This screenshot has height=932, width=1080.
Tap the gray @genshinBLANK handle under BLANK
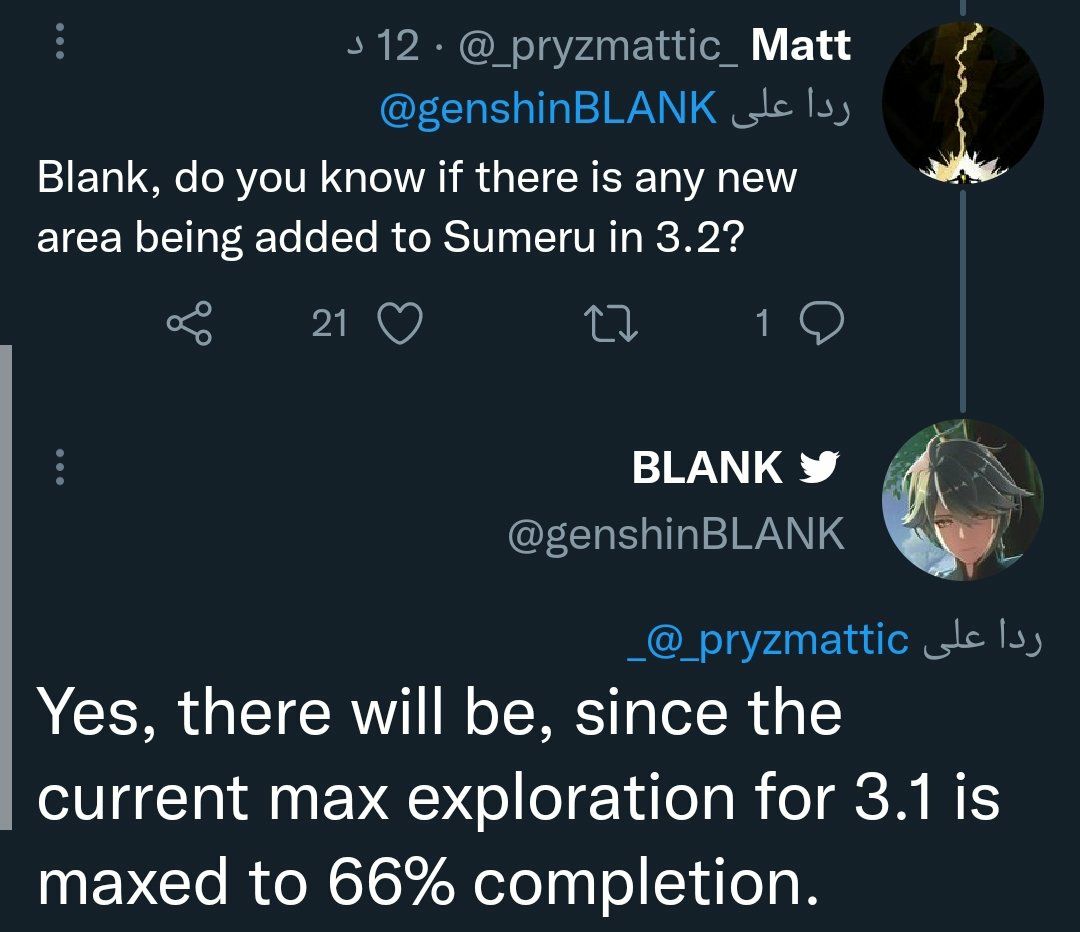coord(676,536)
